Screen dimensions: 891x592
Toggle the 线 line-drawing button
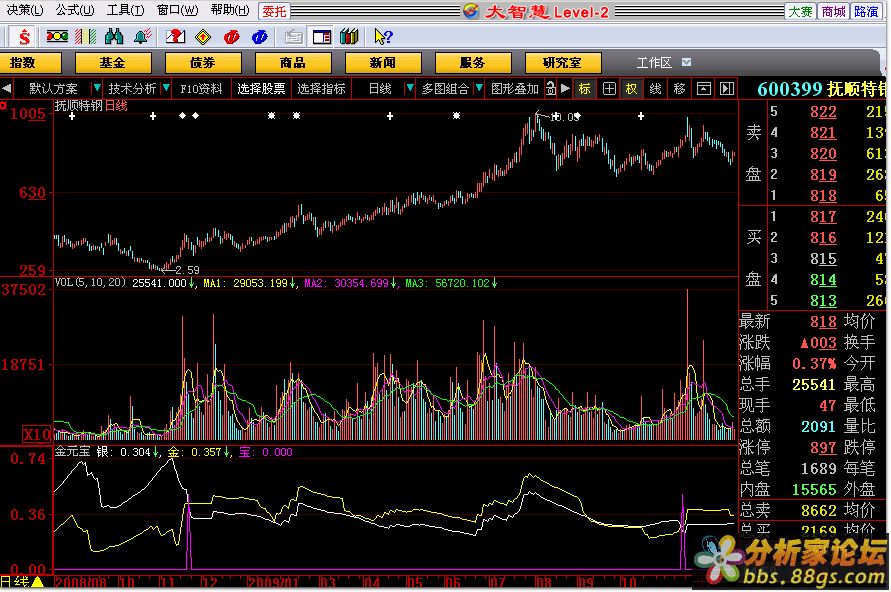click(656, 89)
